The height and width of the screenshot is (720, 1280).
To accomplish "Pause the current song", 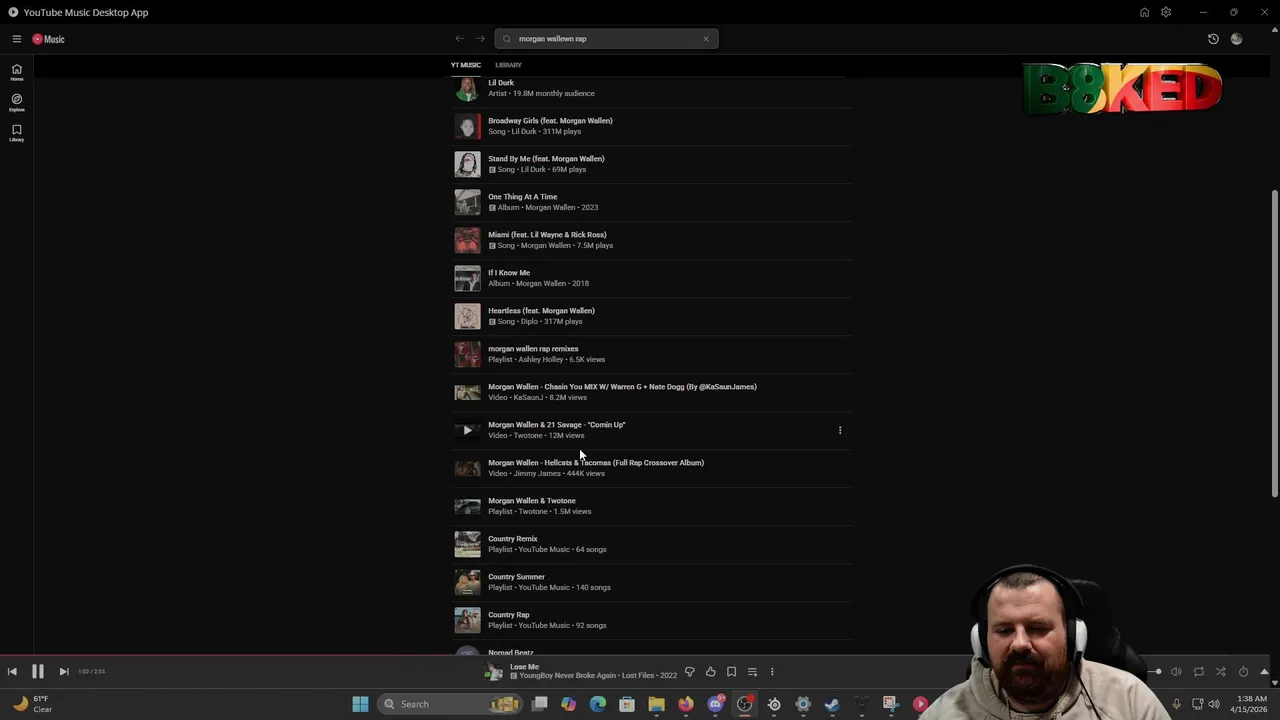I will [37, 672].
